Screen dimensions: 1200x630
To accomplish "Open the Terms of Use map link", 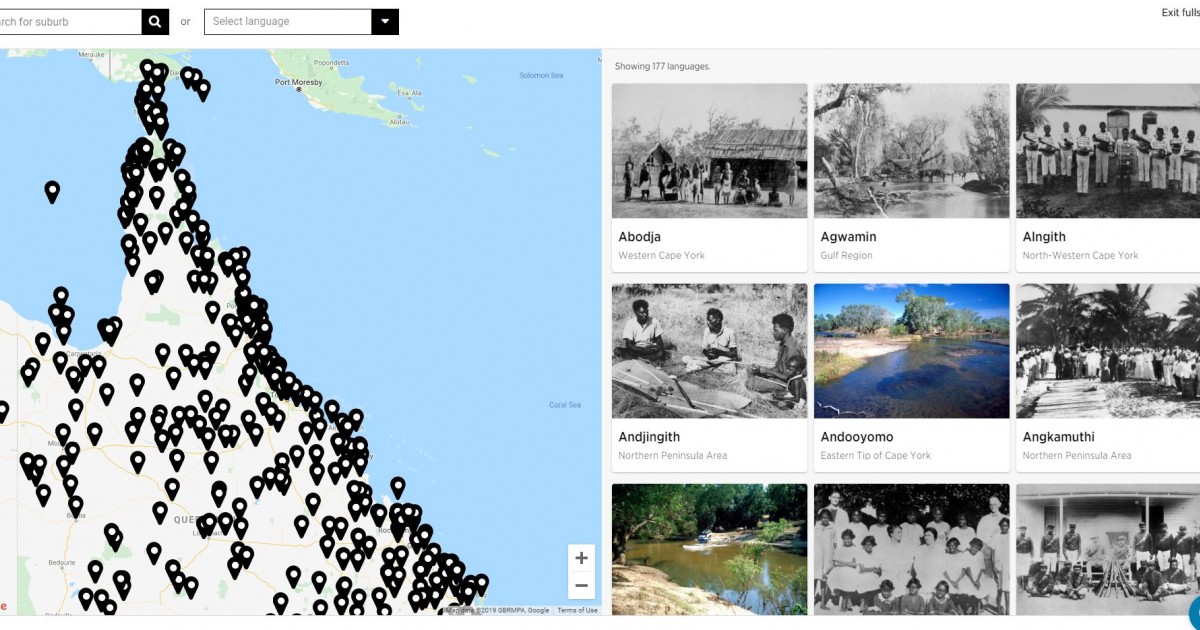I will [577, 610].
